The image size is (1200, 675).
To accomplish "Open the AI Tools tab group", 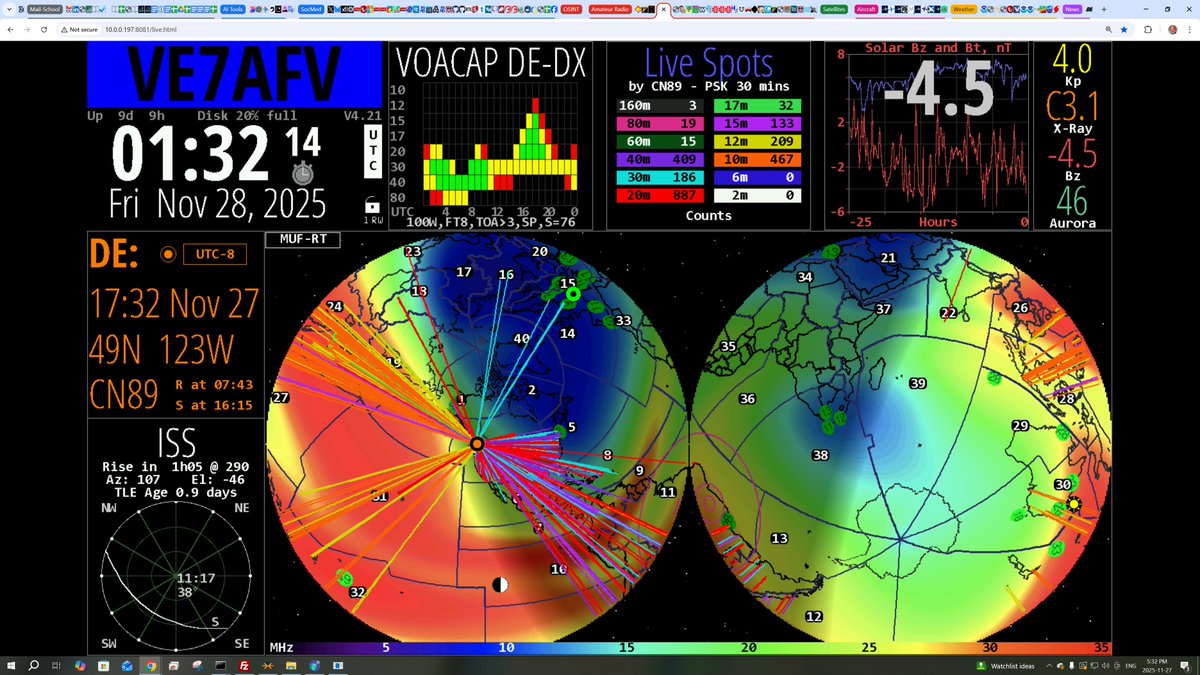I will 233,8.
